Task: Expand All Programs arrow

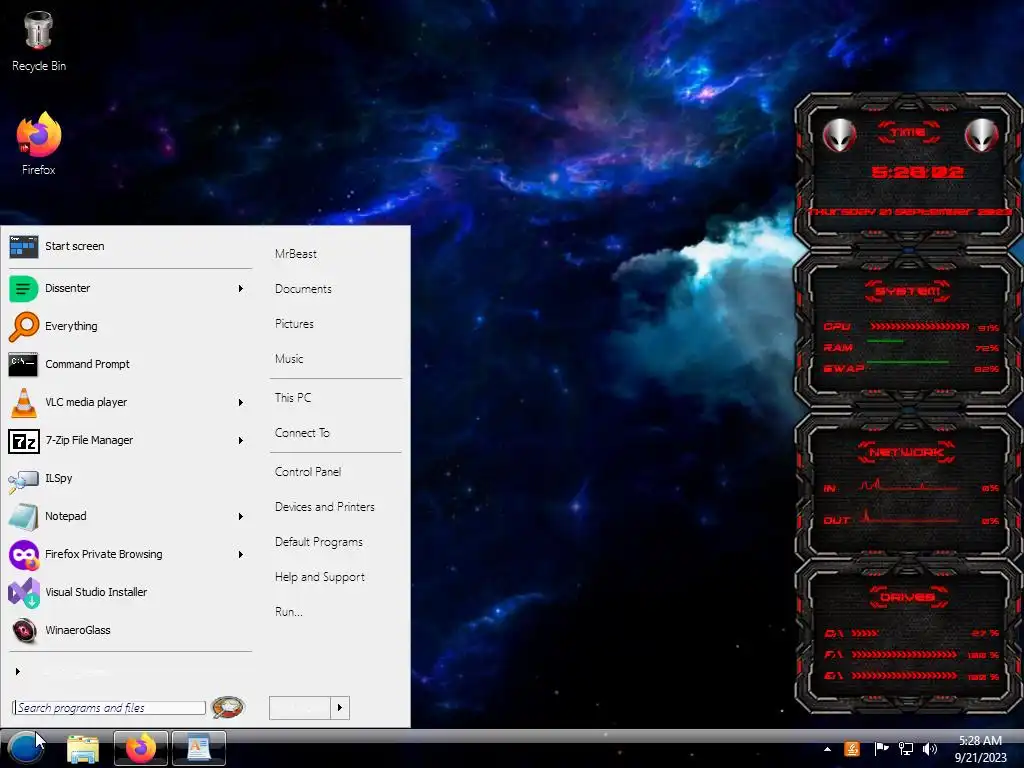Action: pyautogui.click(x=18, y=671)
